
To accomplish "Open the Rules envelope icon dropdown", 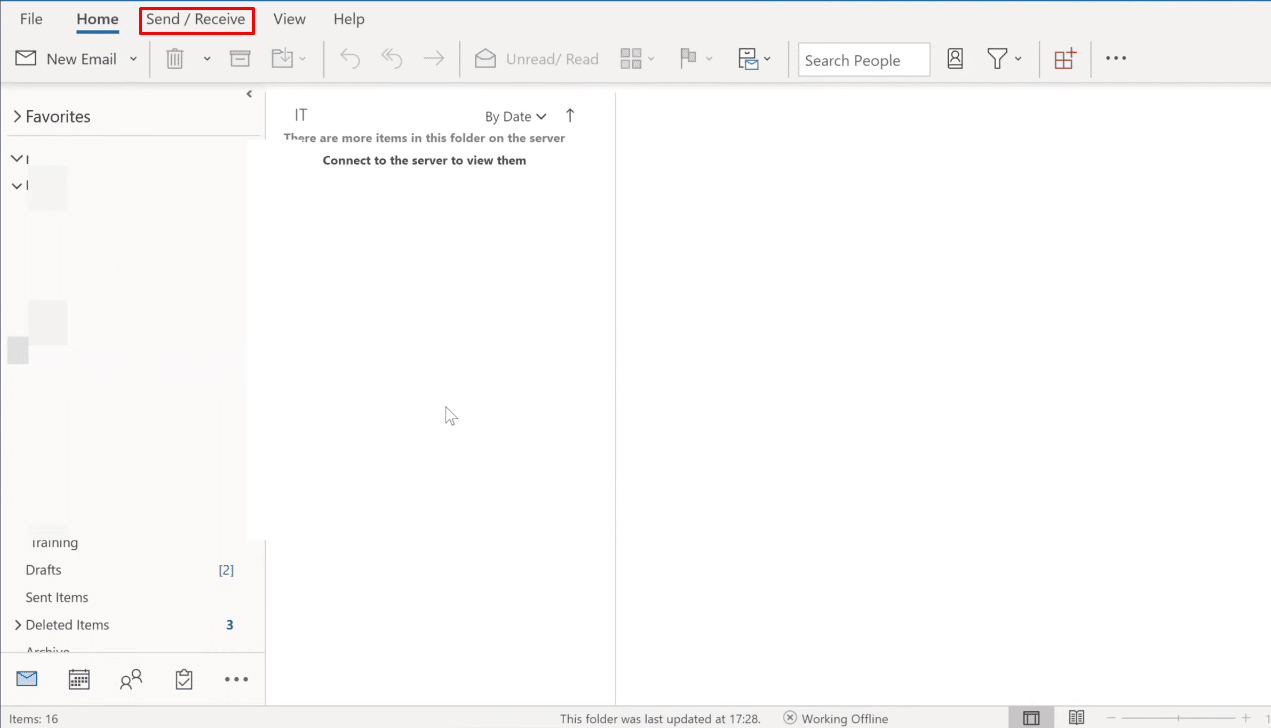I will 754,59.
